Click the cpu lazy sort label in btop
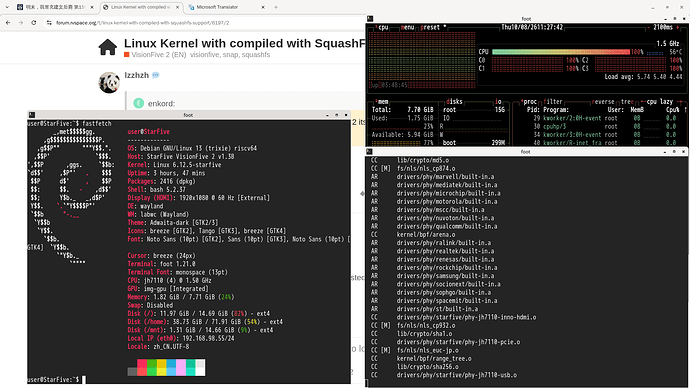This screenshot has width=690, height=388. click(660, 102)
